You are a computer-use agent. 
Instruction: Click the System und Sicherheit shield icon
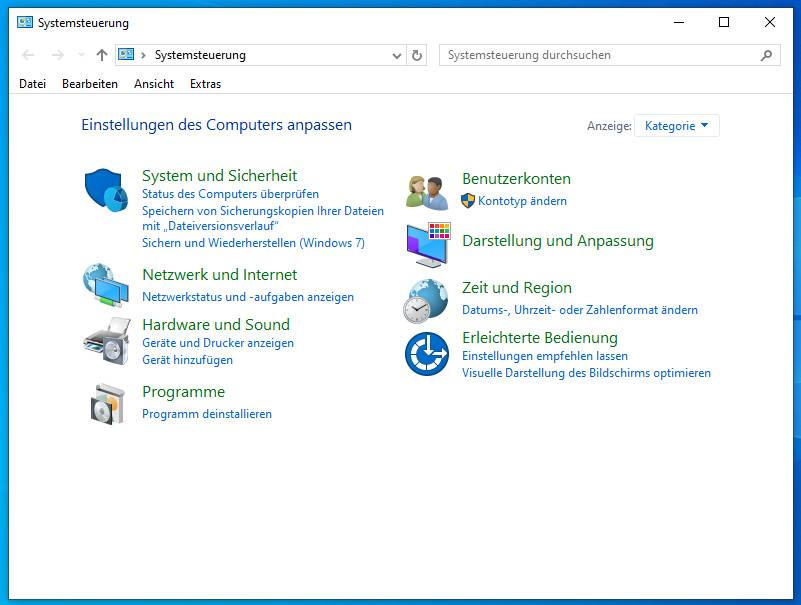pyautogui.click(x=105, y=189)
